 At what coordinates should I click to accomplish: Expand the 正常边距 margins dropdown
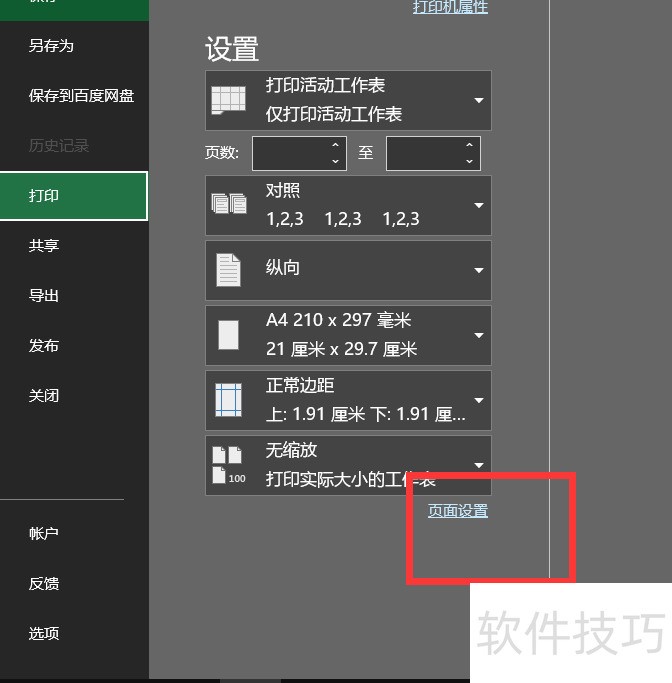(348, 400)
